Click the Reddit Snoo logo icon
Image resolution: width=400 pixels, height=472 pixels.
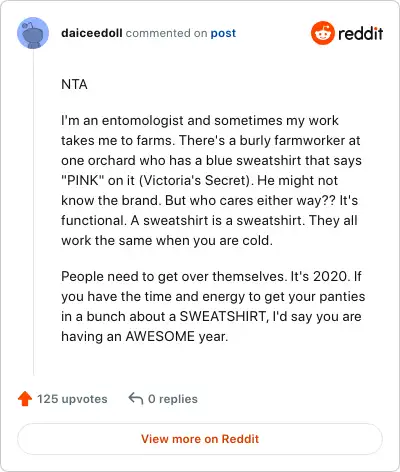[322, 33]
